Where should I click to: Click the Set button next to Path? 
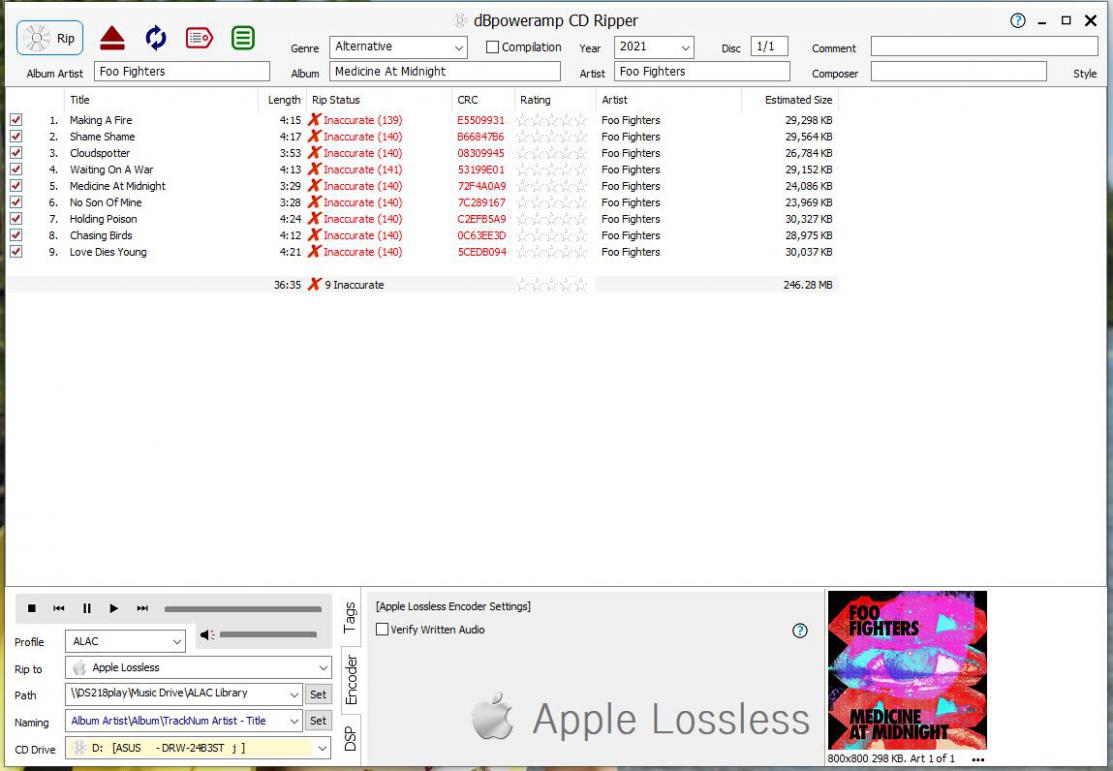318,694
